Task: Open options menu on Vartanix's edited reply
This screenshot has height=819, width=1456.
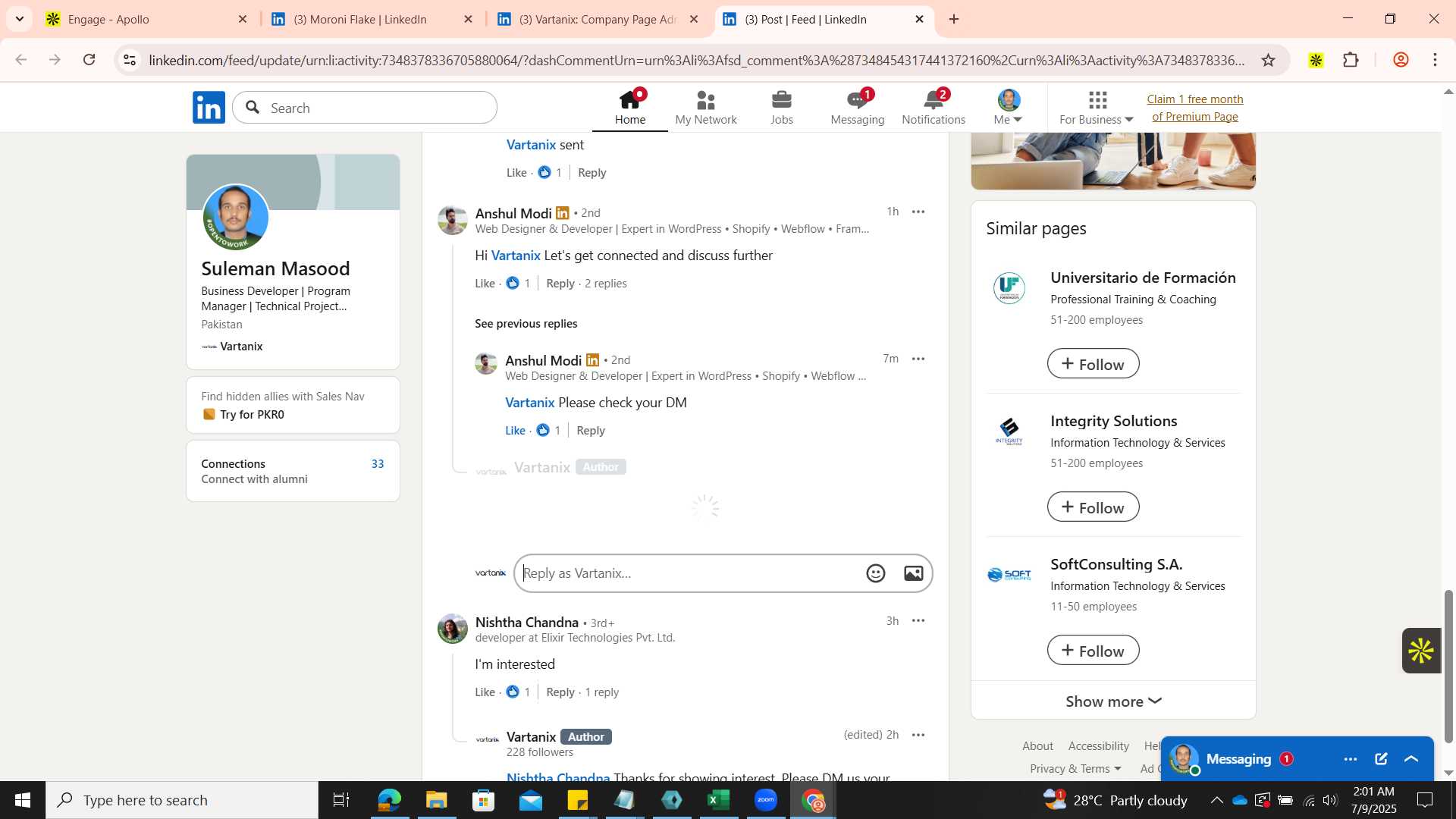Action: (918, 735)
